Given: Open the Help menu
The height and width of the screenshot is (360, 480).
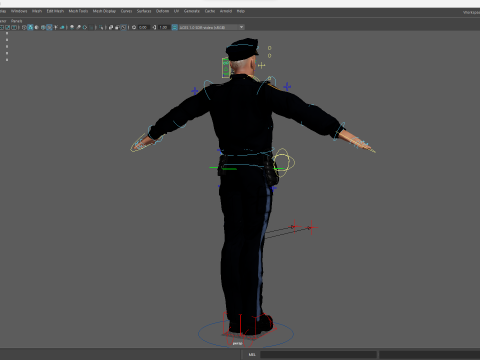Looking at the screenshot, I should (x=241, y=11).
